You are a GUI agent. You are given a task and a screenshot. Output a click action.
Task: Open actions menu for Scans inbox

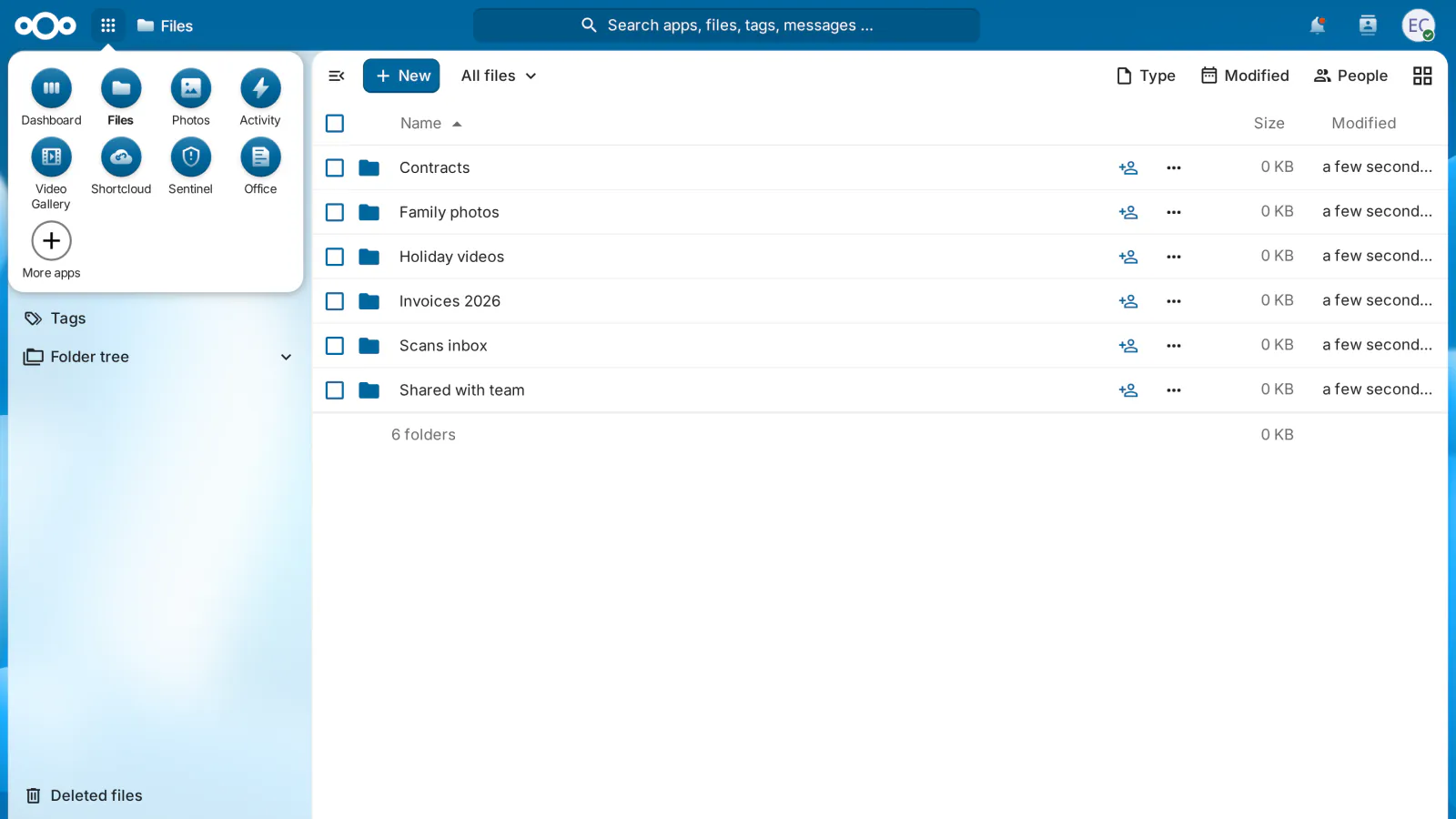point(1174,346)
